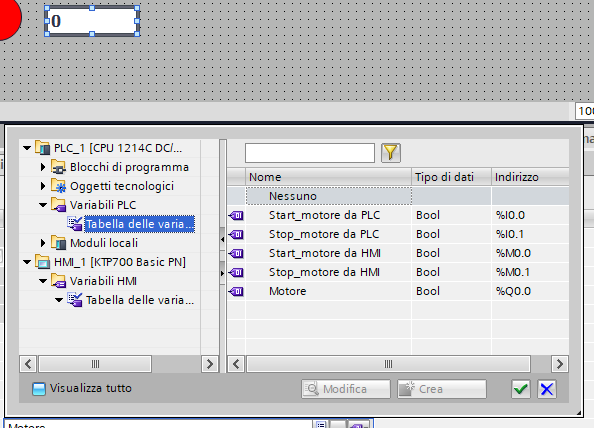Toggle the Visualizza tutto checkbox
The image size is (594, 428).
[39, 389]
